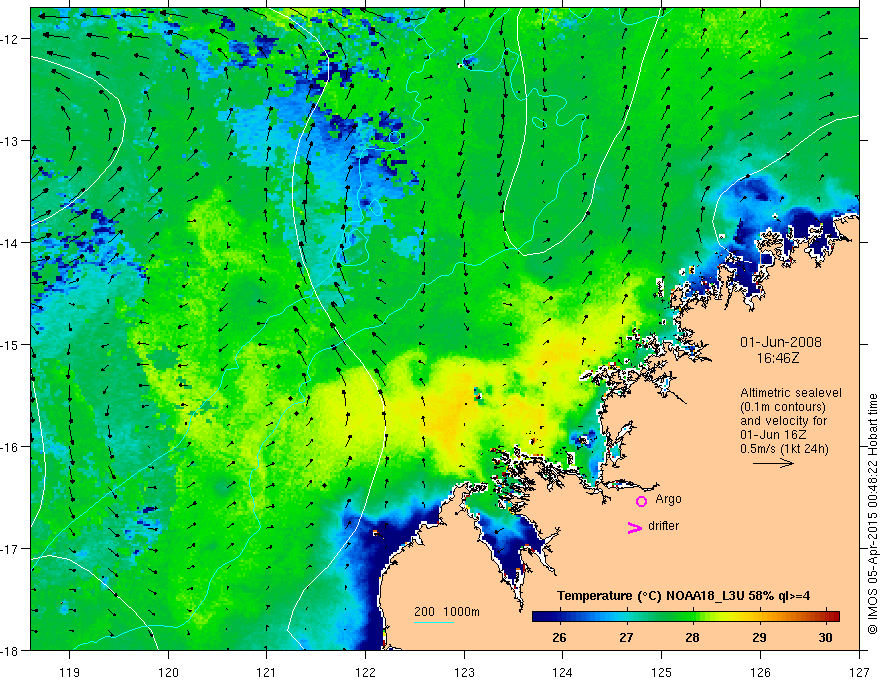Click the '01-Jun-2008' date label
The image size is (880, 680).
(x=781, y=342)
